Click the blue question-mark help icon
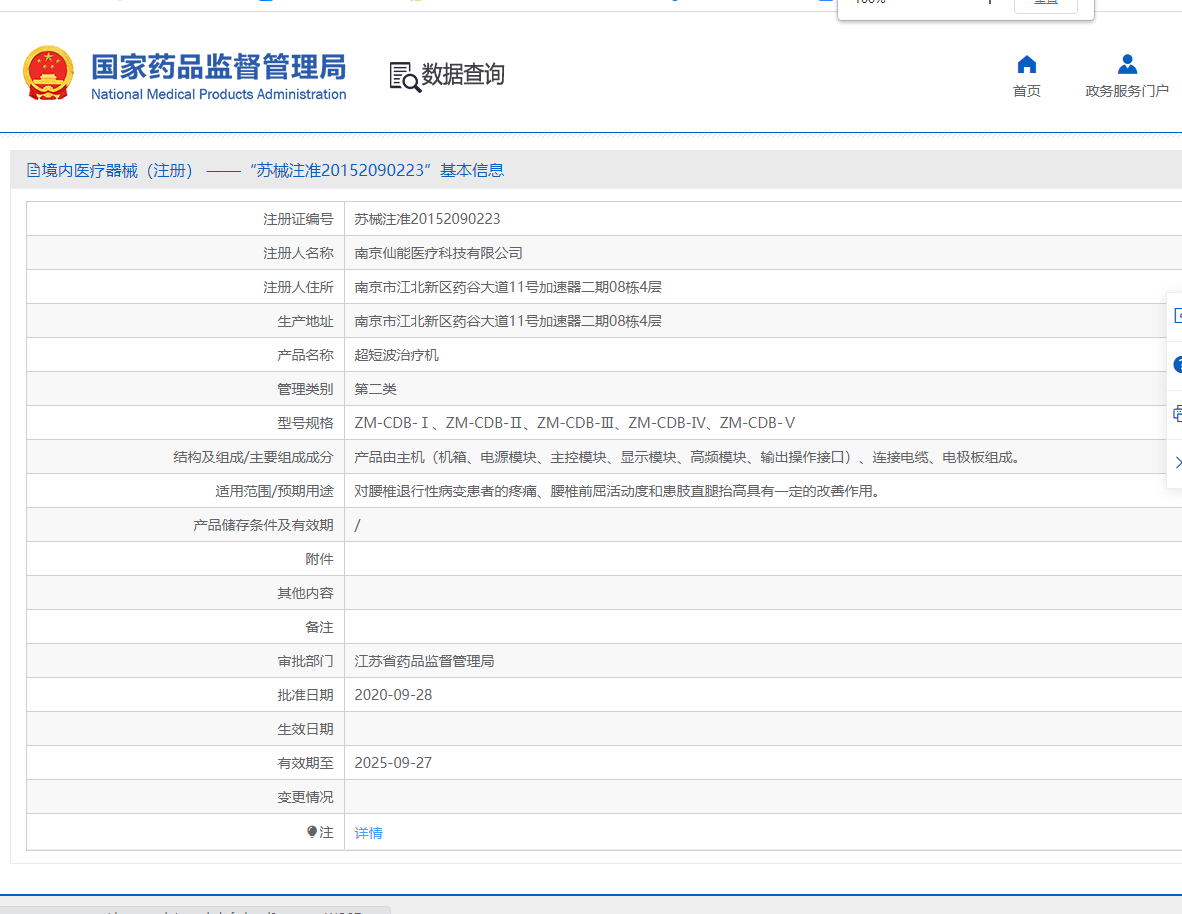This screenshot has width=1182, height=914. click(x=1177, y=365)
